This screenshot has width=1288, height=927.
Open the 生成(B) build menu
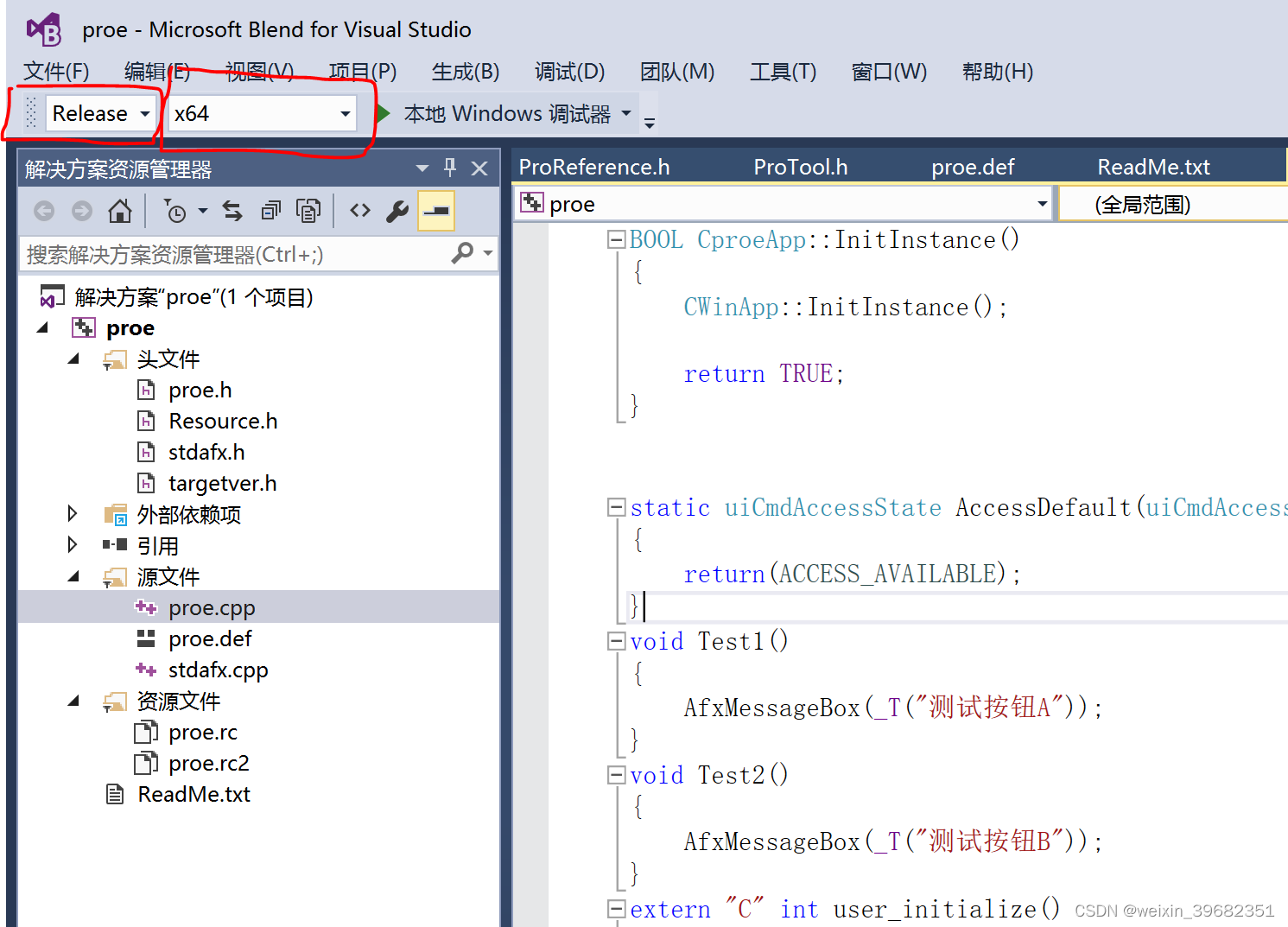pos(465,72)
